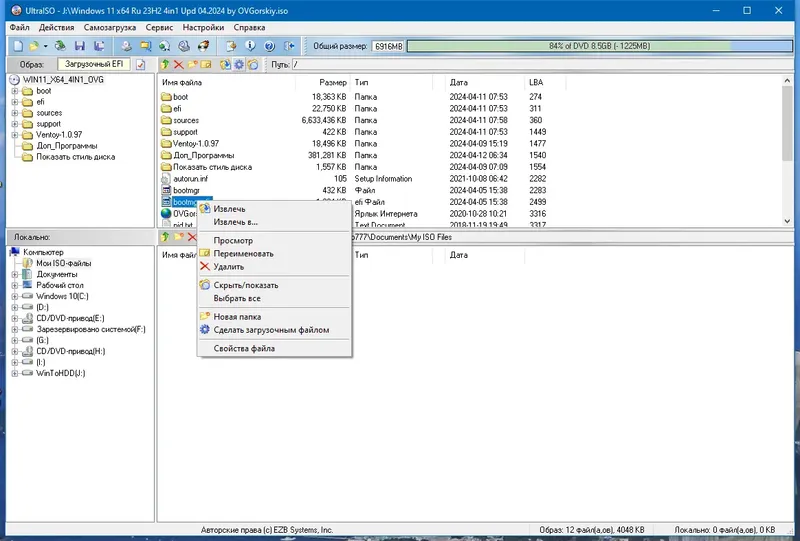Select CD/DVD-привод(E:) in local tree
800x541 pixels.
(x=70, y=318)
